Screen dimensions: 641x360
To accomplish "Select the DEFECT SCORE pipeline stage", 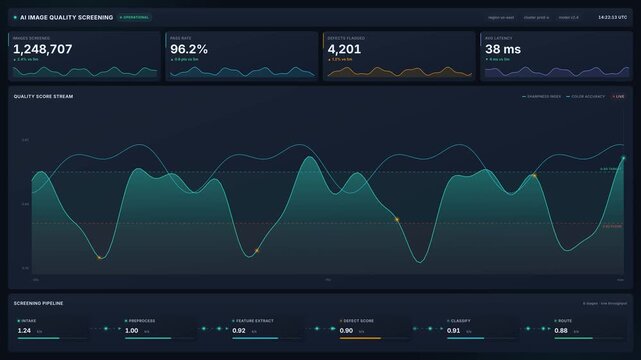I will pyautogui.click(x=374, y=329).
